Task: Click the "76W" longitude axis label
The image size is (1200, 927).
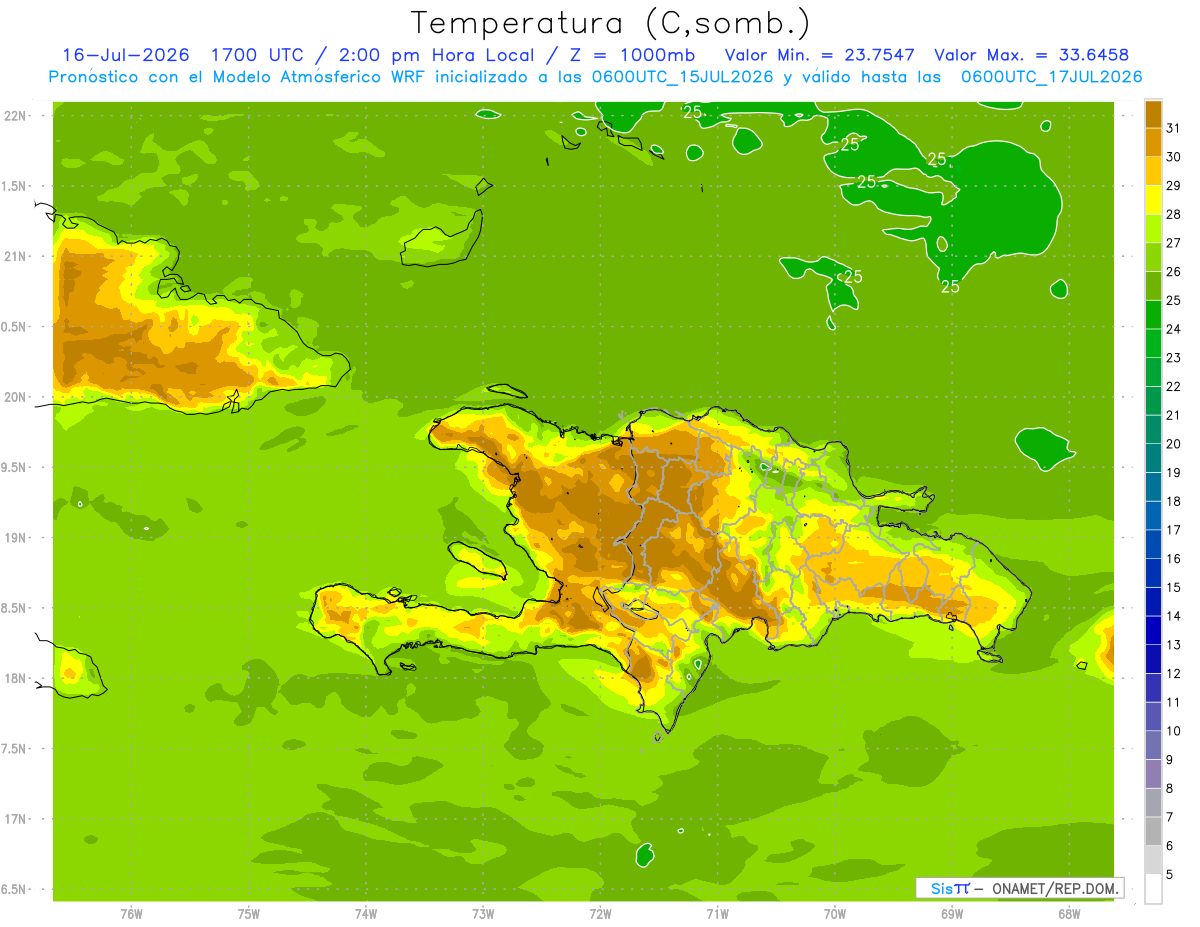Action: (131, 913)
